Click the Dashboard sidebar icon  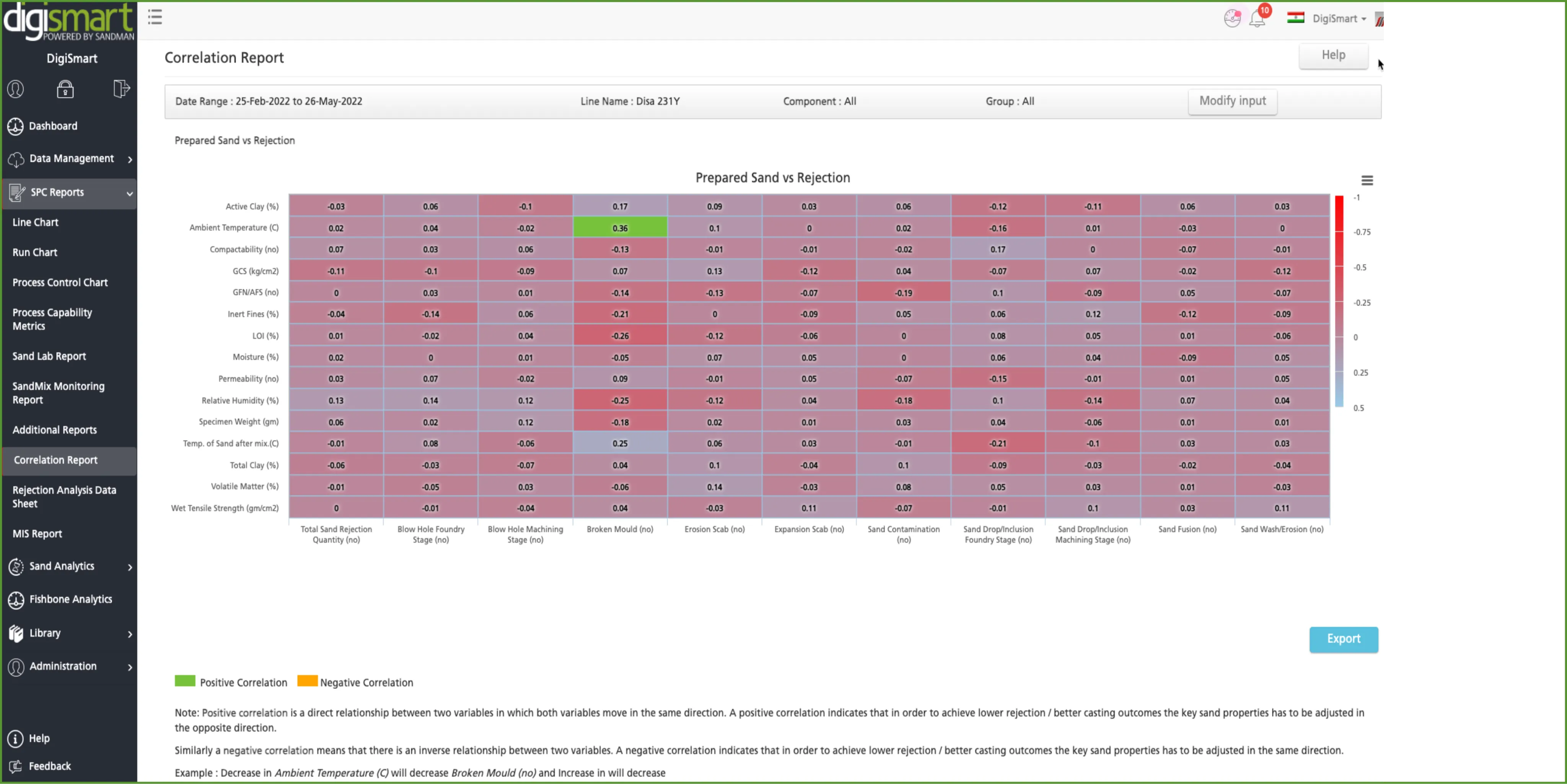point(16,127)
